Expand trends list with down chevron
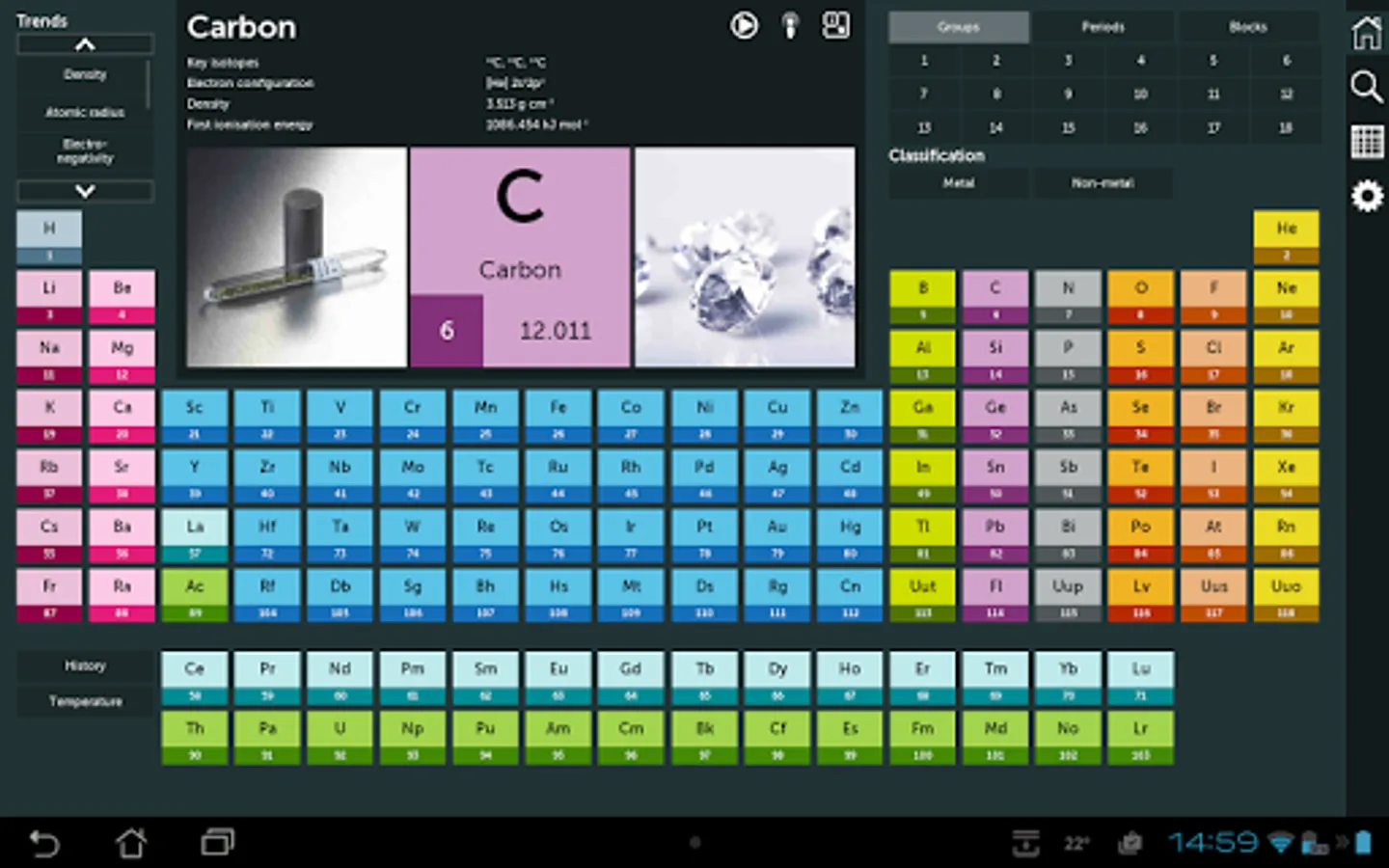Viewport: 1389px width, 868px height. pyautogui.click(x=85, y=191)
